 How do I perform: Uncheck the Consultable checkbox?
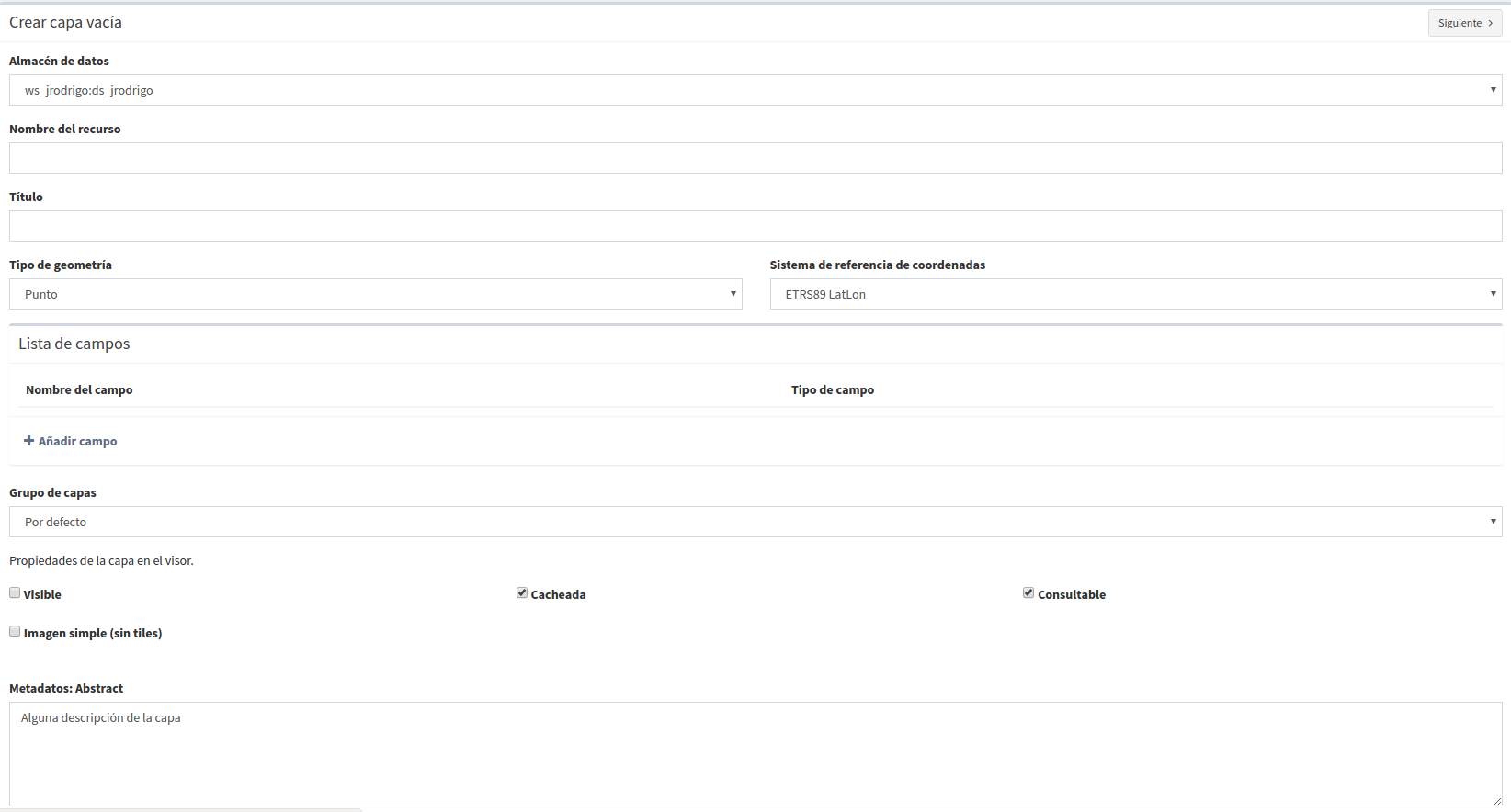pyautogui.click(x=1028, y=593)
